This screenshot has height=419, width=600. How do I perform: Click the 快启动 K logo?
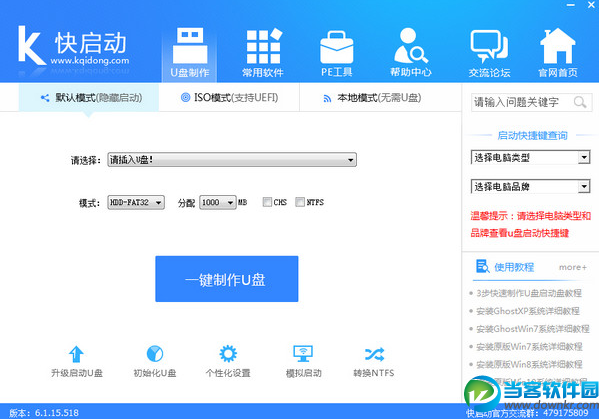click(x=31, y=45)
